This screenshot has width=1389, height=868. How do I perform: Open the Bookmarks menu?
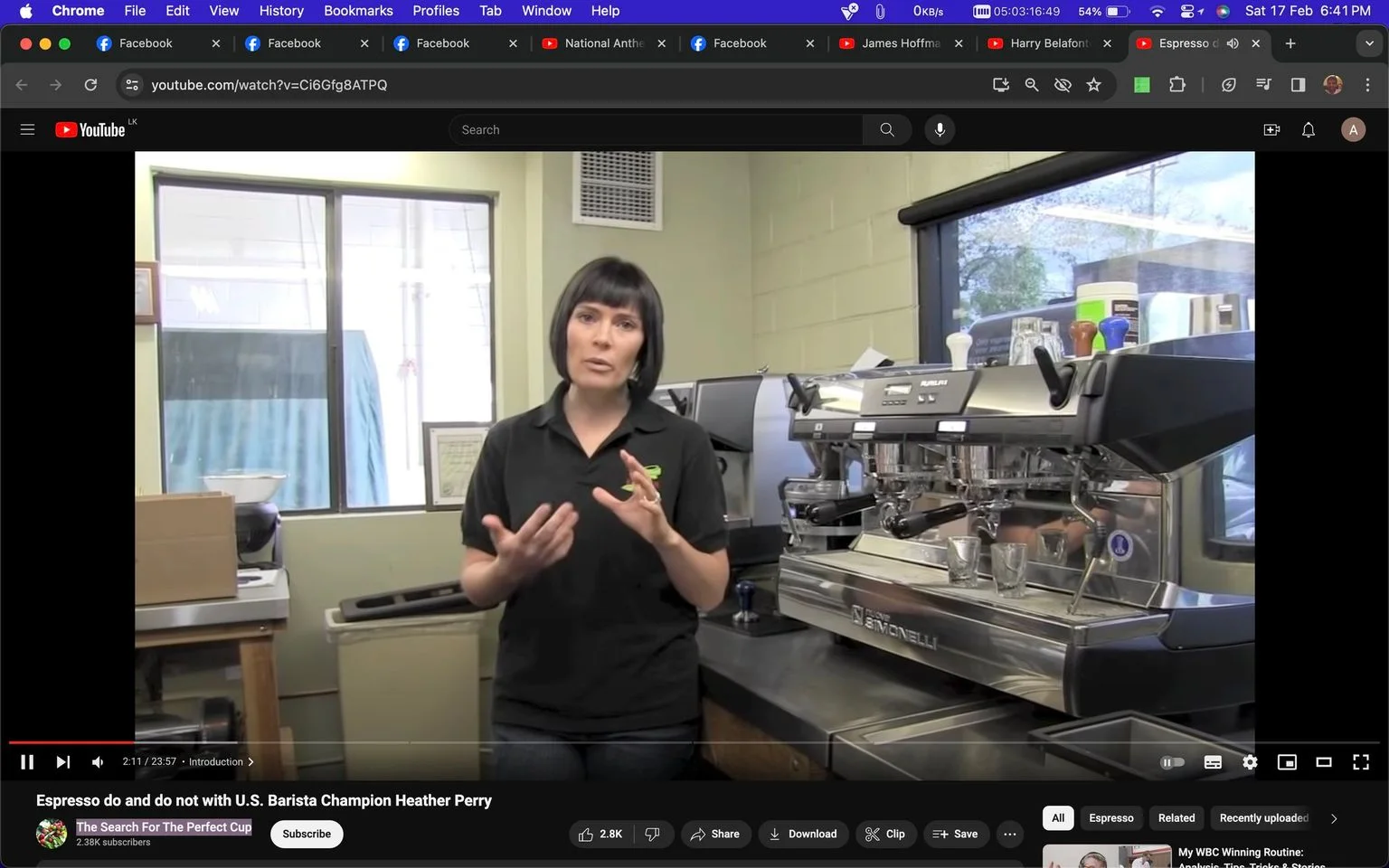[x=358, y=11]
